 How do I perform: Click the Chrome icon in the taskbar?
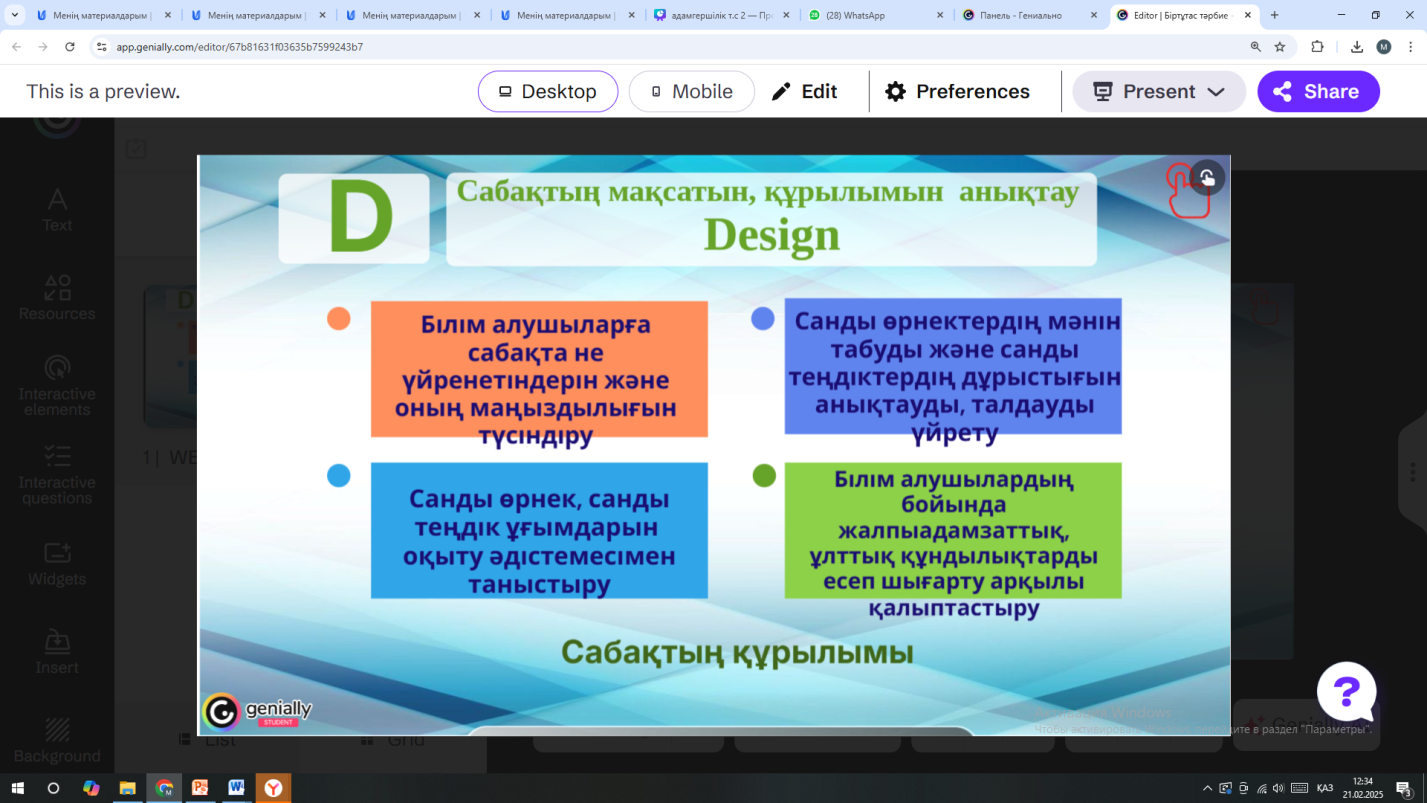coord(164,788)
